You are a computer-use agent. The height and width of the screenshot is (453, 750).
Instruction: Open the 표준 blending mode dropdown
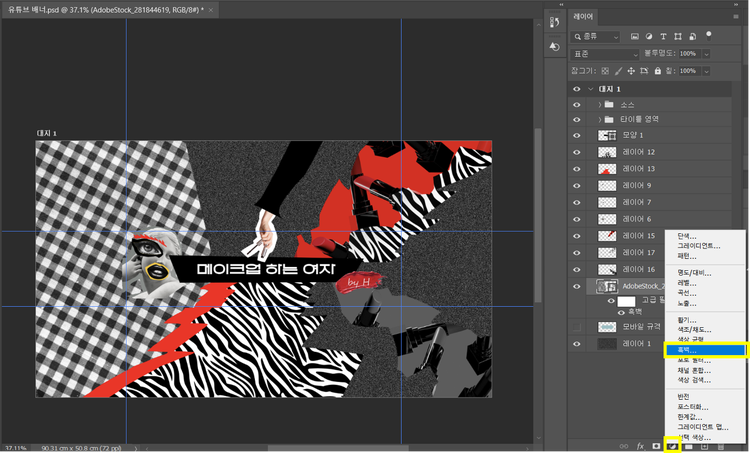(605, 53)
